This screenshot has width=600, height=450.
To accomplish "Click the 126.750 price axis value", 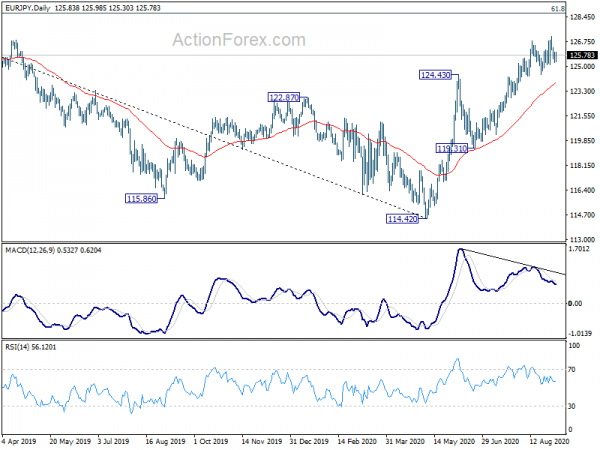I will point(582,42).
